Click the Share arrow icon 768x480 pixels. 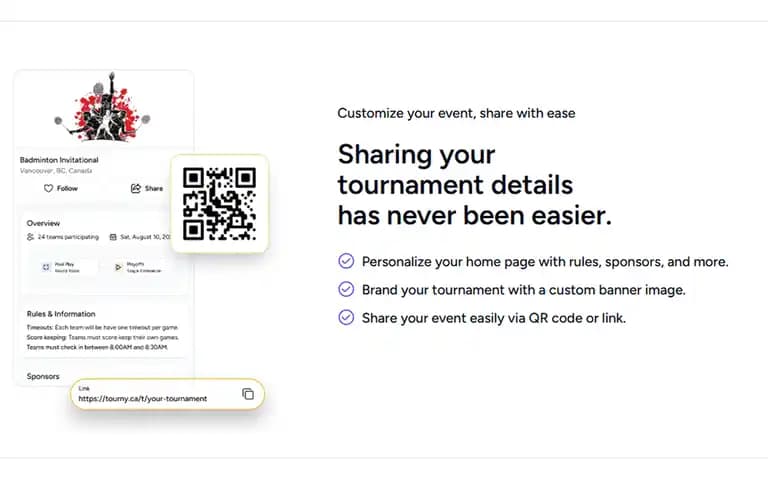(136, 189)
